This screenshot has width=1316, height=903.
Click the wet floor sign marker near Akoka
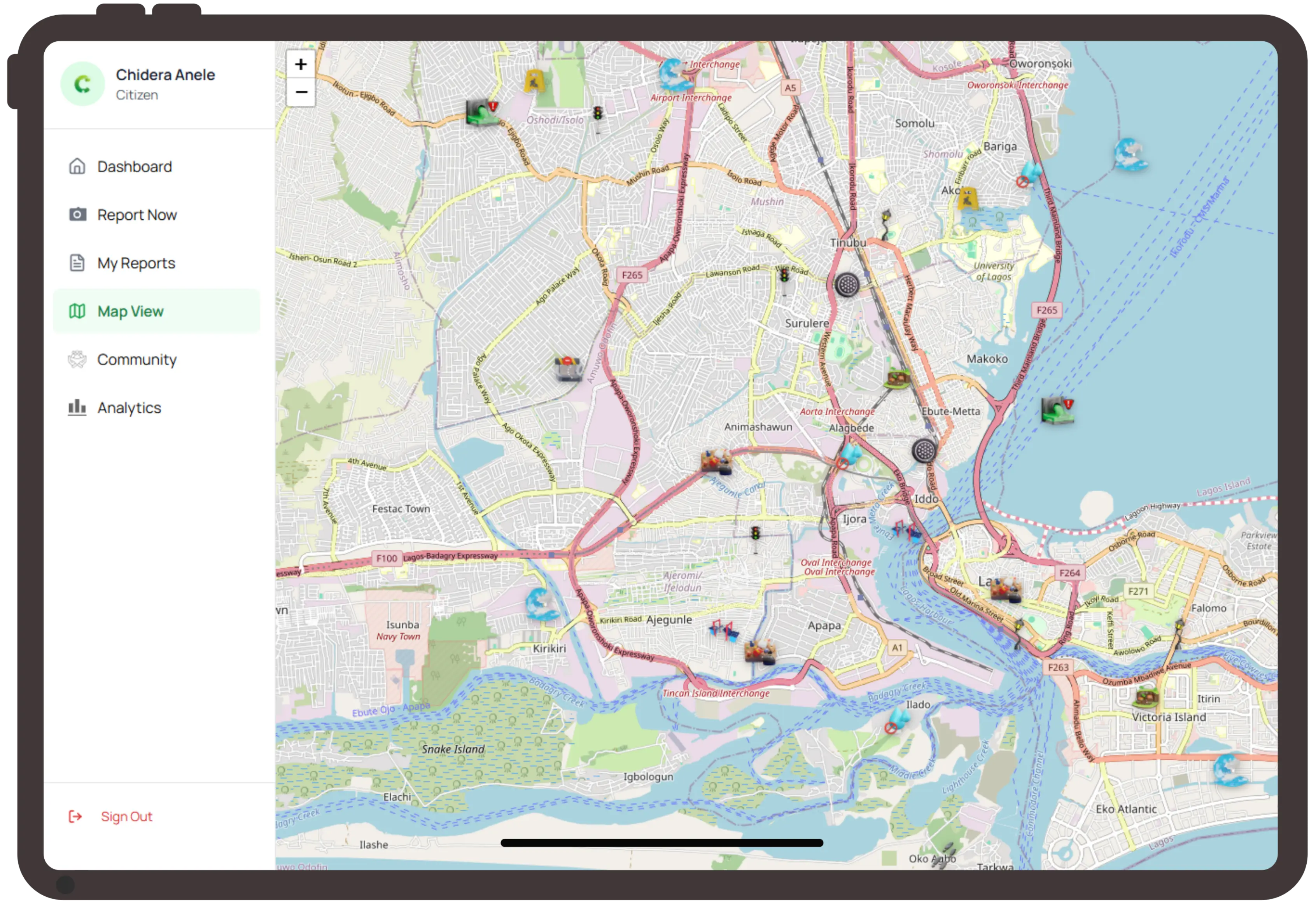(968, 198)
